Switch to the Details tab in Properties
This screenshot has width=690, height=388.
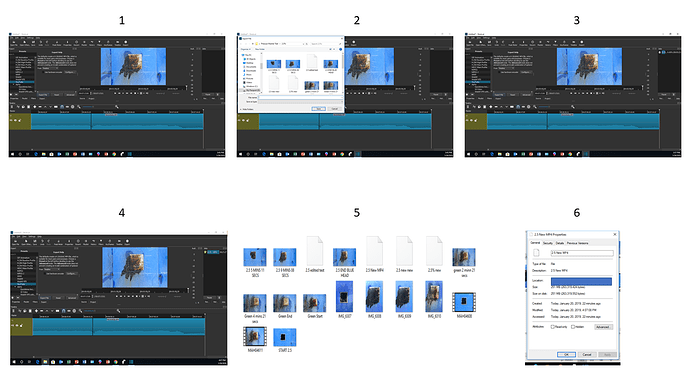tap(559, 243)
